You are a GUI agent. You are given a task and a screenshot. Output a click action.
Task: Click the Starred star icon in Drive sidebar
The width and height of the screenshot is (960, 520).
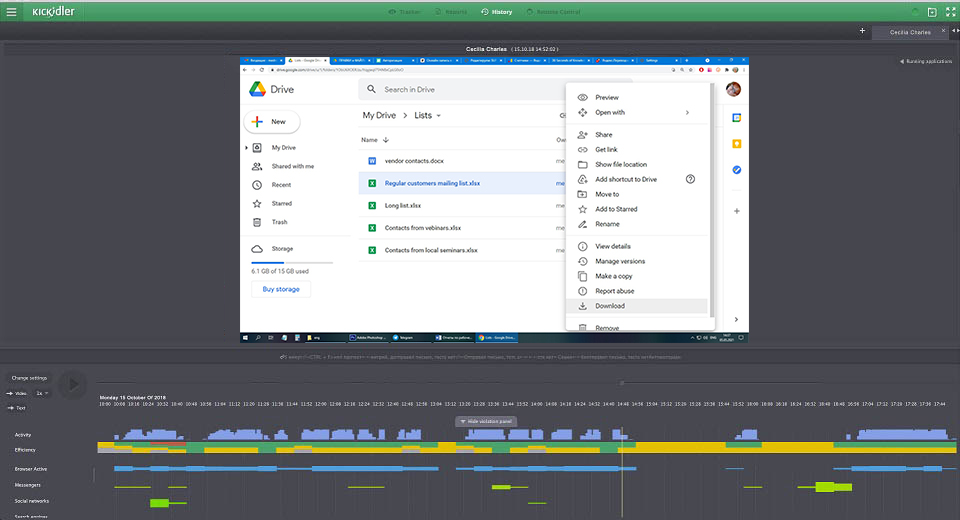tap(257, 203)
